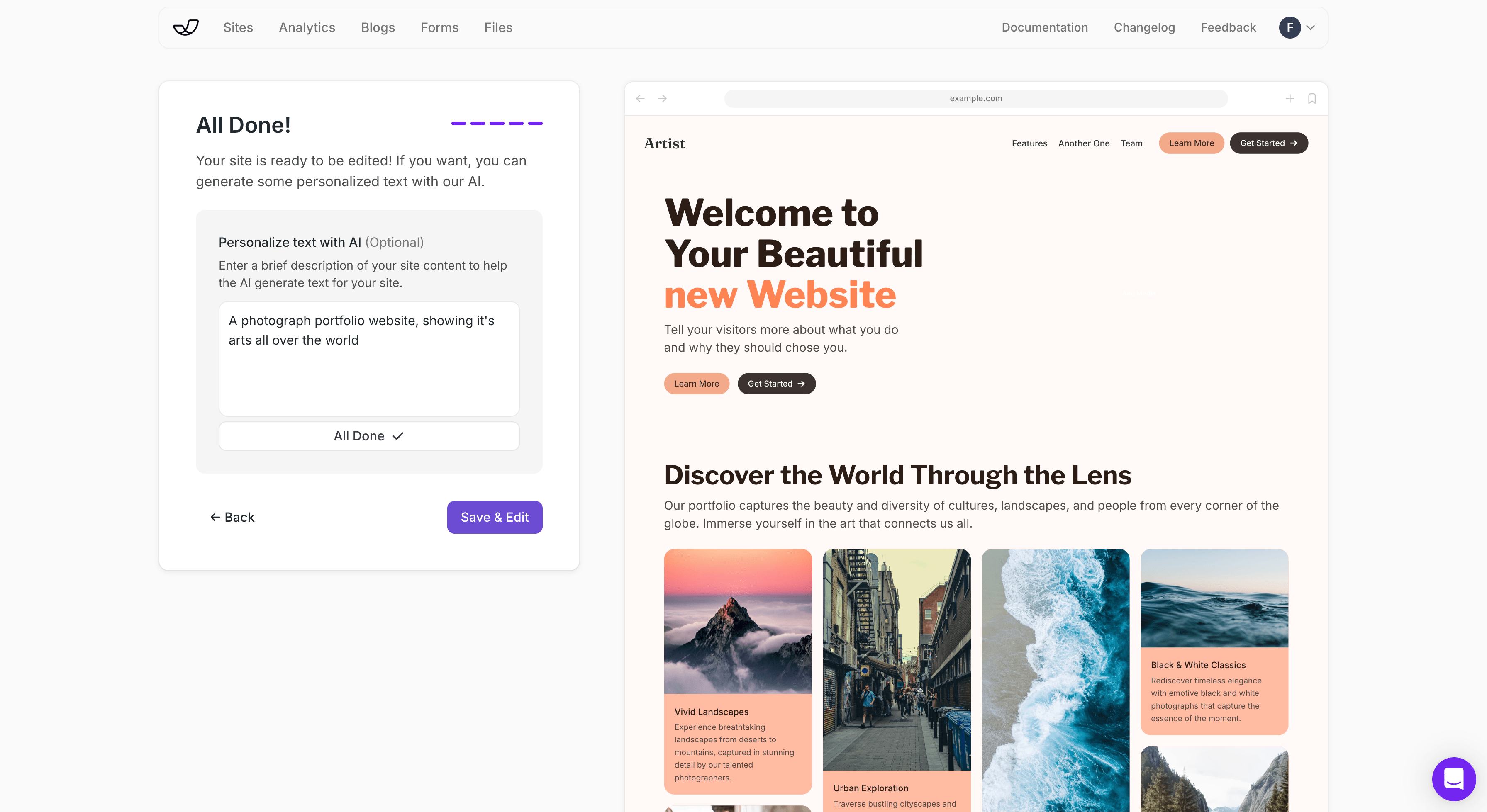1487x812 pixels.
Task: Open the Analytics menu item
Action: pyautogui.click(x=307, y=28)
